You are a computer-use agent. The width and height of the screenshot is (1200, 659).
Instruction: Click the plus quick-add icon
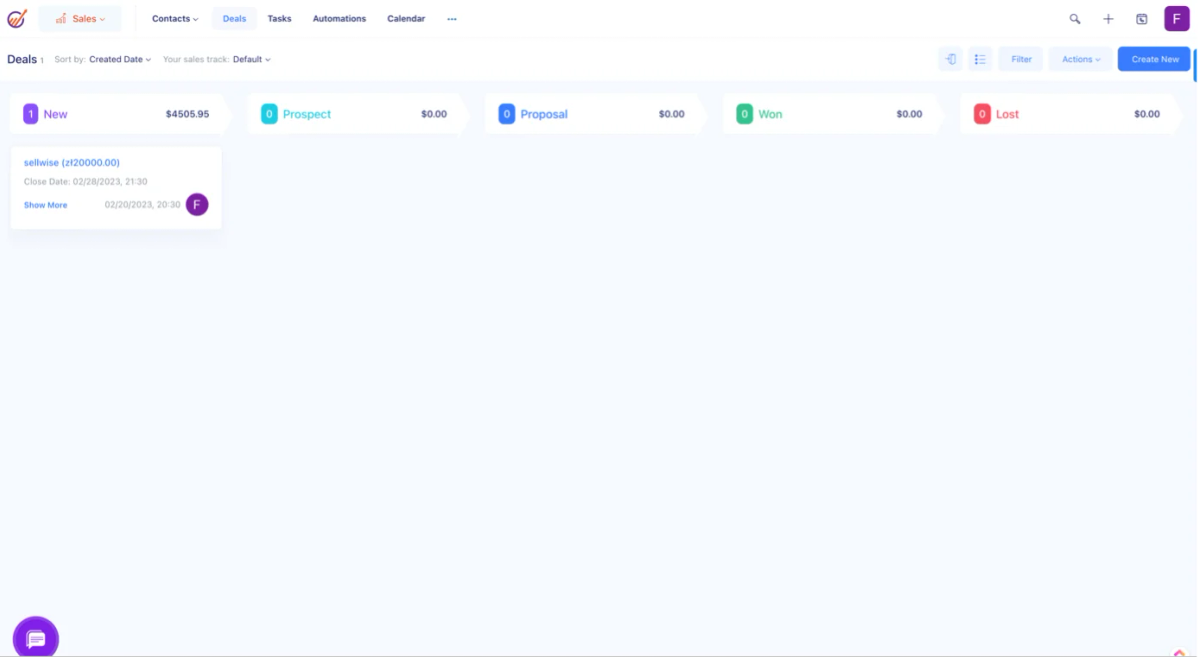click(1108, 19)
